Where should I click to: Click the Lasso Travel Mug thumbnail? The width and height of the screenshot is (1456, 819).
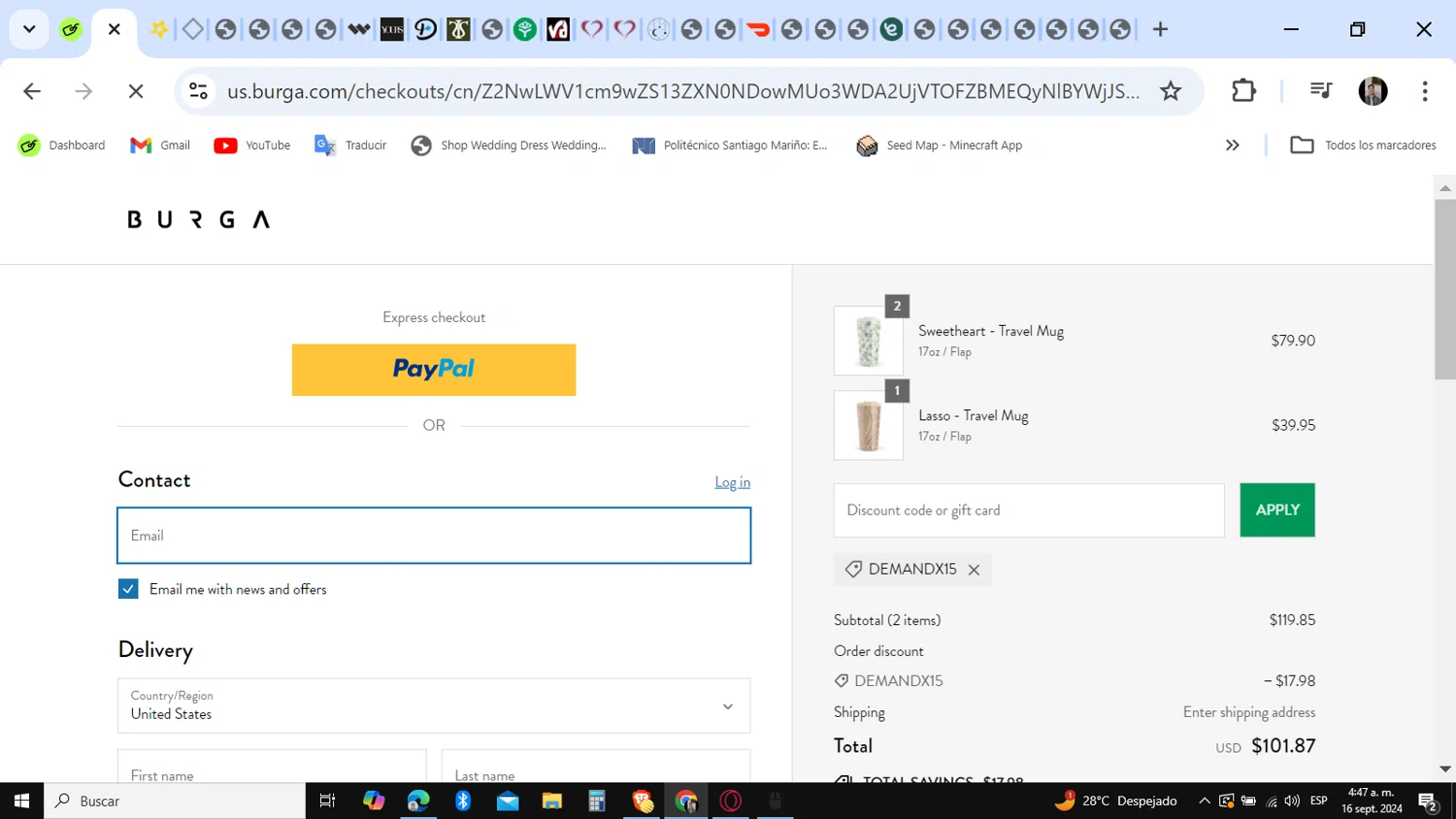pos(869,425)
